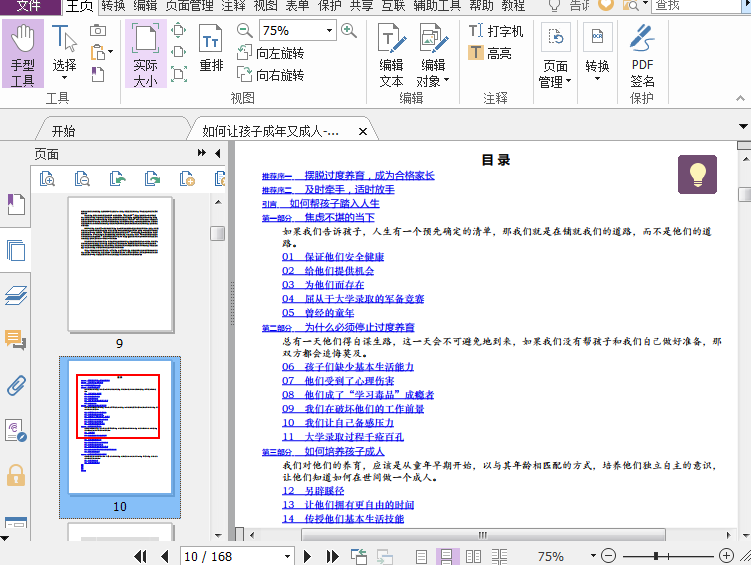The height and width of the screenshot is (565, 751).
Task: Rotate view right (向右旋转)
Action: click(271, 75)
